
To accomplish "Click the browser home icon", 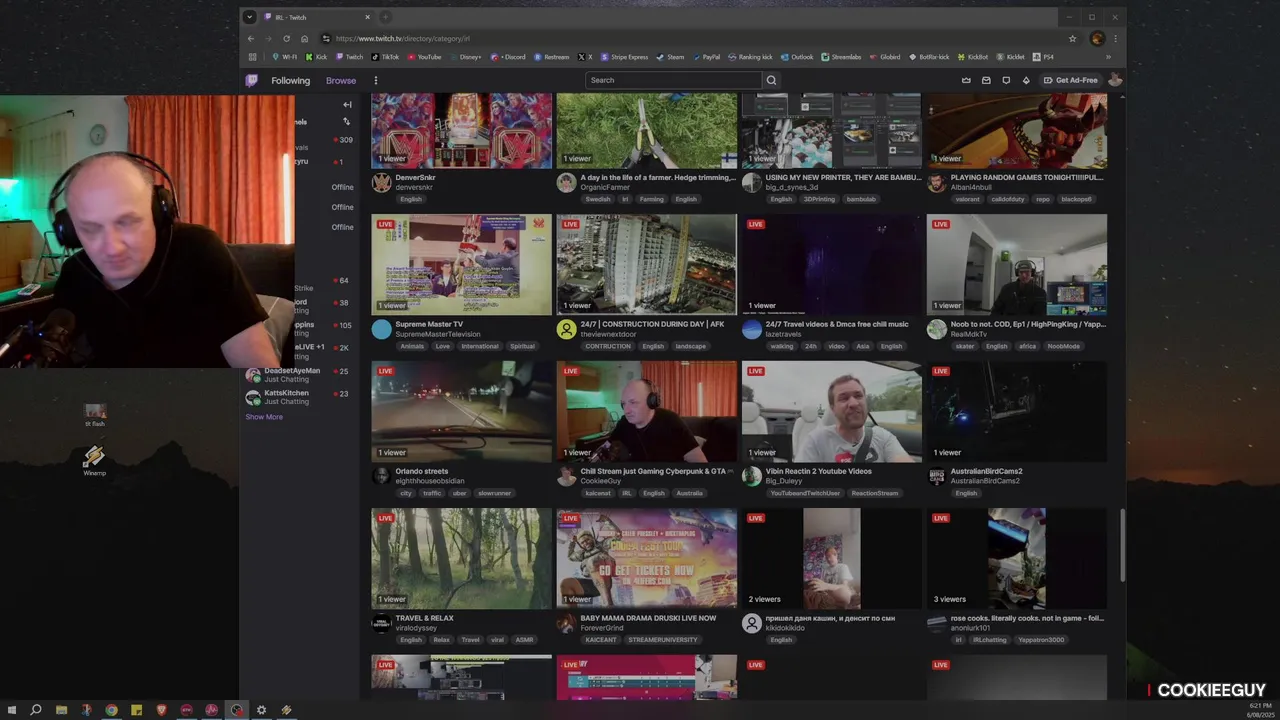I will (305, 39).
